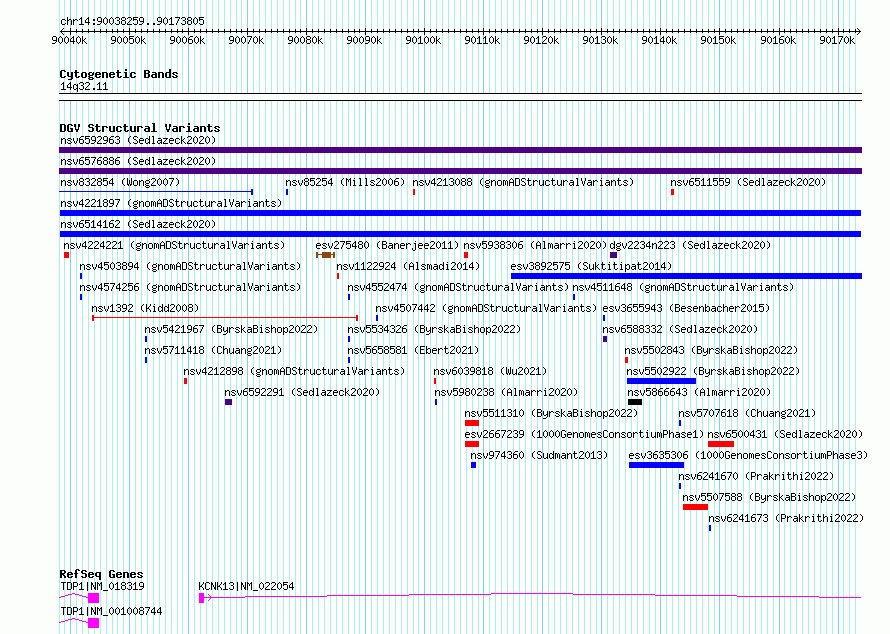
Task: Click the 90170k ruler position
Action: tap(837, 40)
